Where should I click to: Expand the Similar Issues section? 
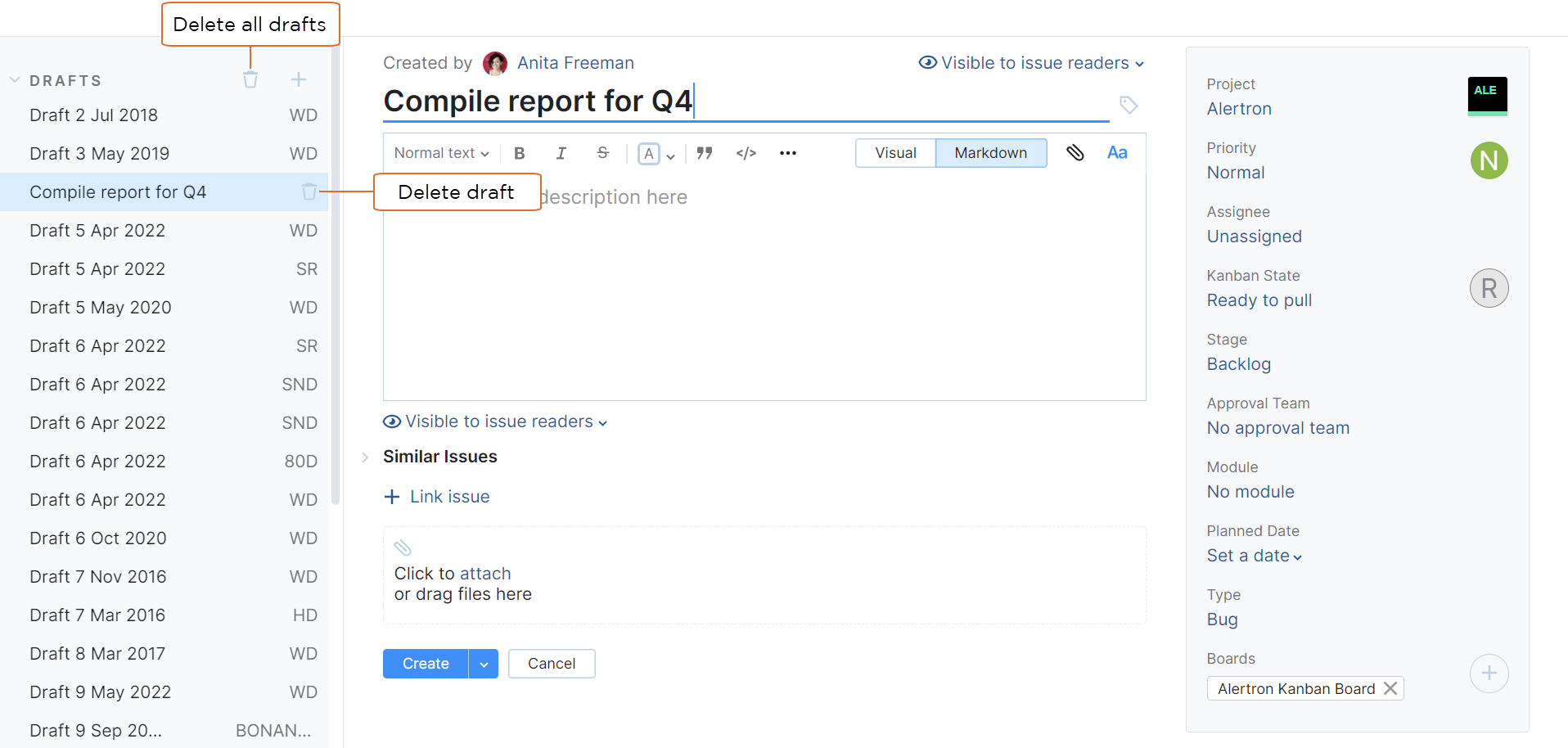pos(365,457)
